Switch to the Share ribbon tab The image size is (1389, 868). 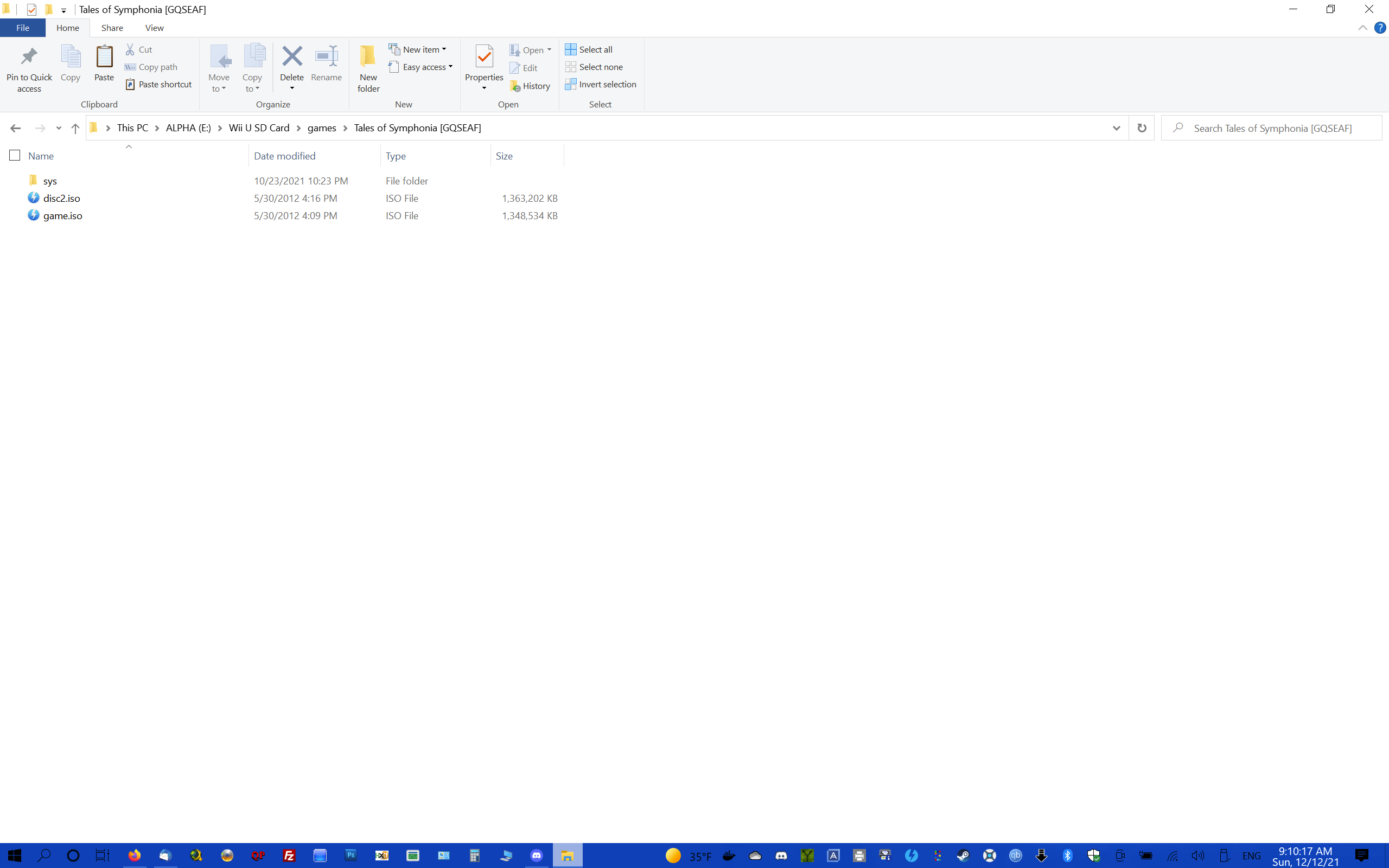[112, 28]
